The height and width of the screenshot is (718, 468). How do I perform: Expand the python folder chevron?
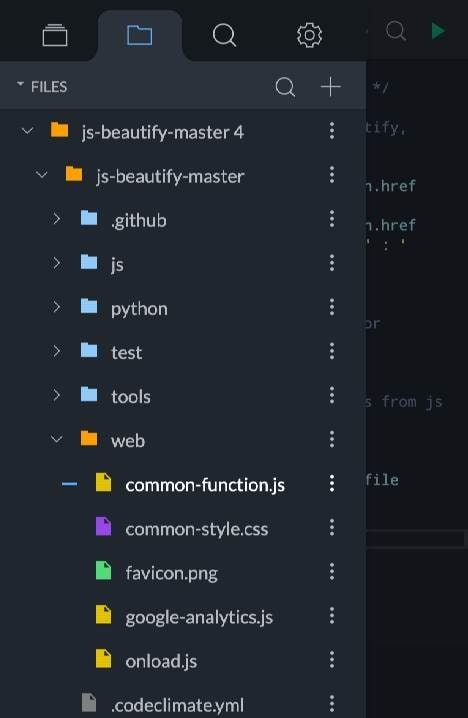pyautogui.click(x=56, y=306)
